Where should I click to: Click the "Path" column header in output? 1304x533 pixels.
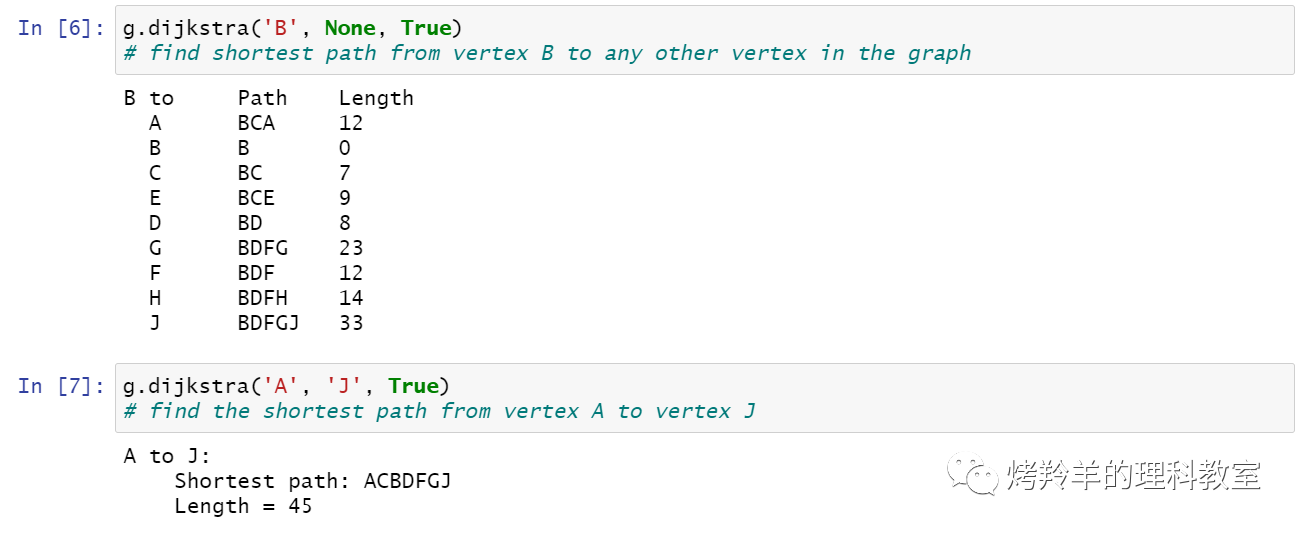(262, 98)
